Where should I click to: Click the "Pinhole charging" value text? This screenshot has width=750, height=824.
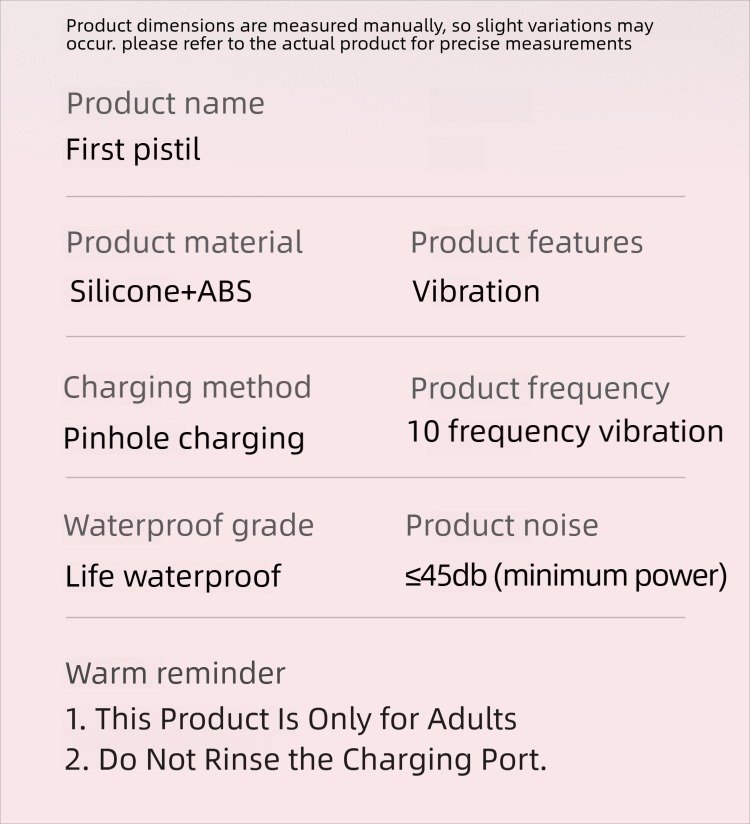tap(184, 438)
